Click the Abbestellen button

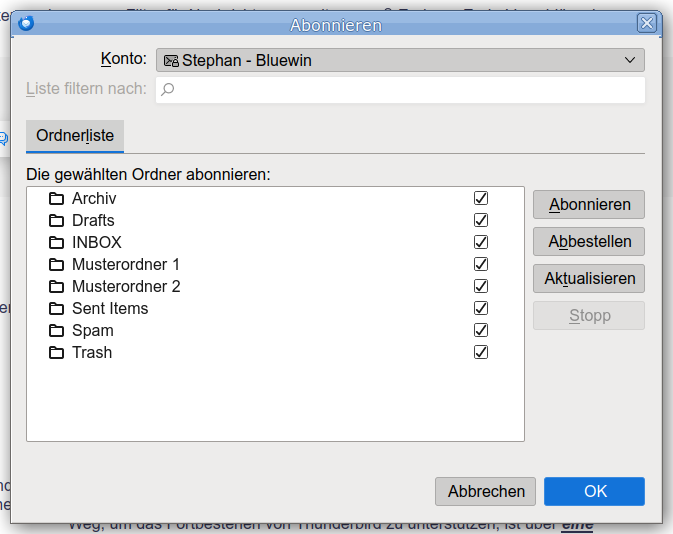[589, 241]
